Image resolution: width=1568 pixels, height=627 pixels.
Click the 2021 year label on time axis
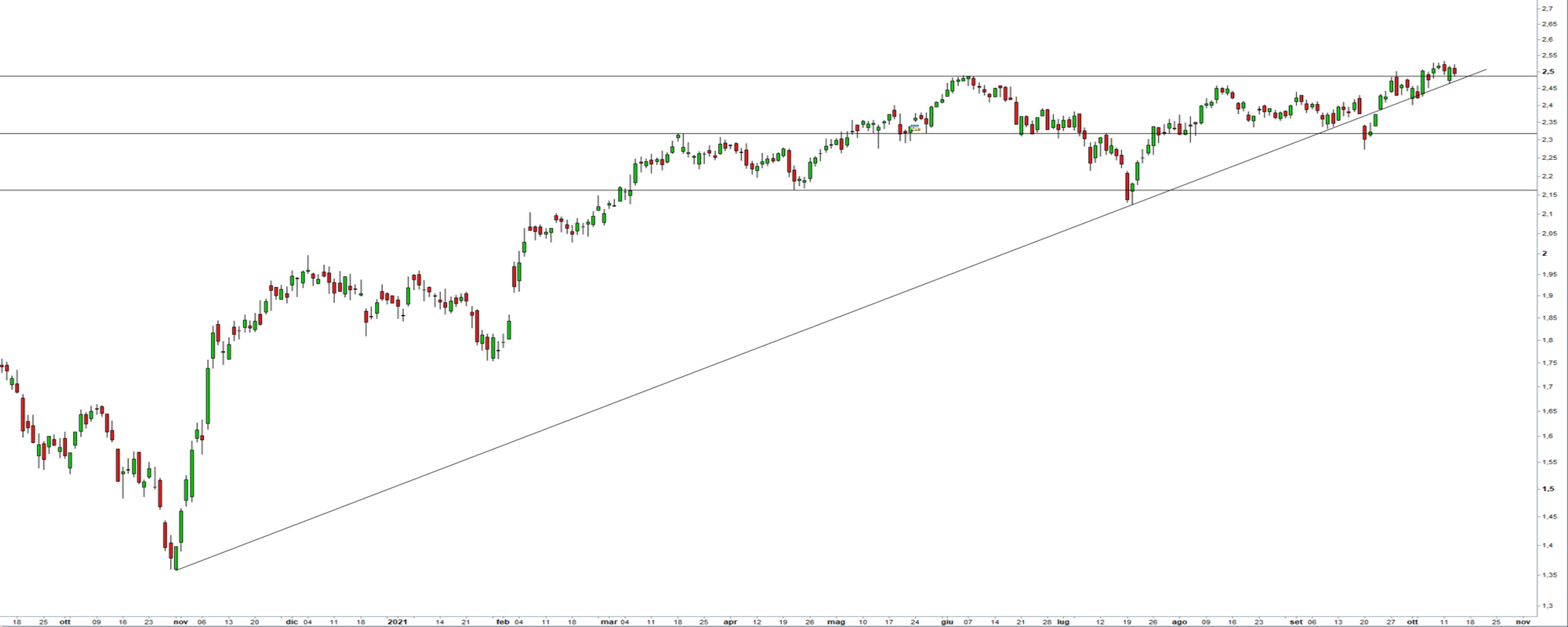pos(397,622)
